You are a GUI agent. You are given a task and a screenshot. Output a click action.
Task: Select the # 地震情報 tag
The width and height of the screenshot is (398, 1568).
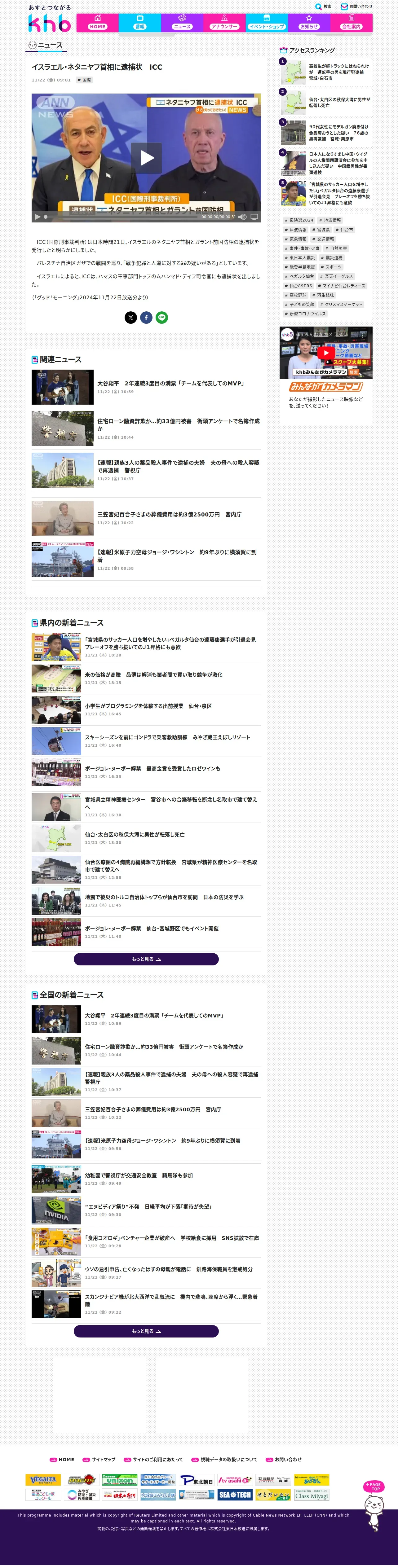click(x=330, y=220)
